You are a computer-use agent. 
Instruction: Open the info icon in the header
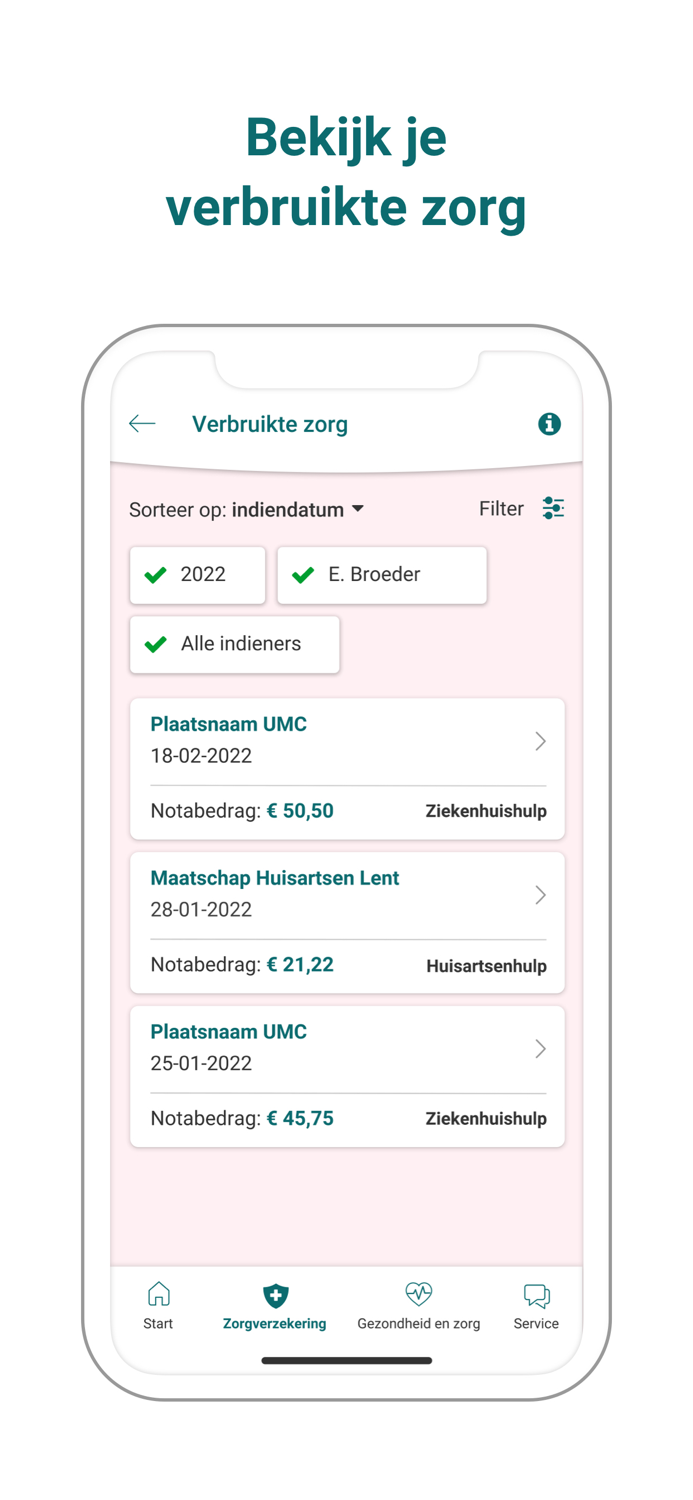(x=549, y=424)
